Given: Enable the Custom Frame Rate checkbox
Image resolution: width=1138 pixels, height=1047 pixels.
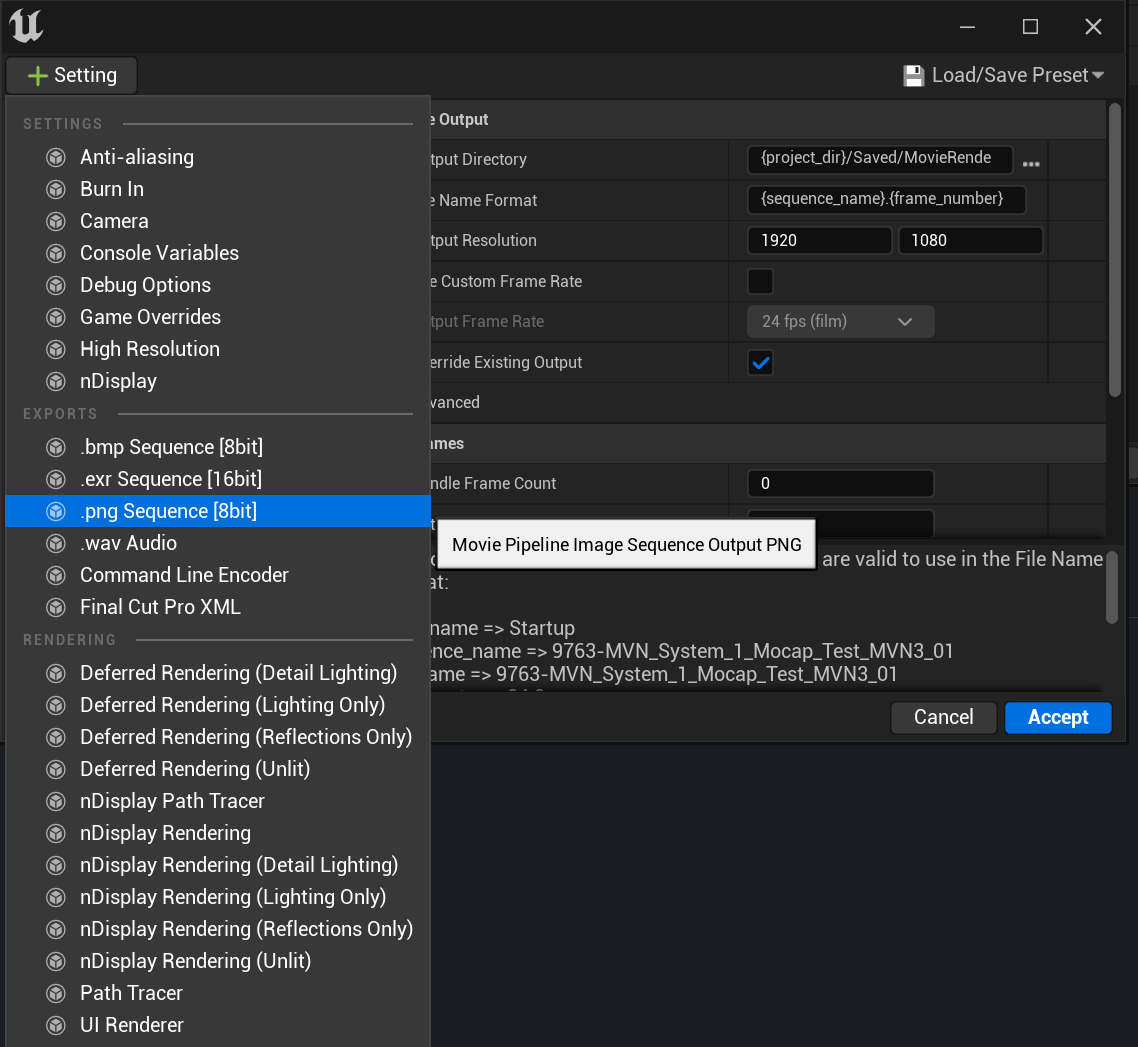Looking at the screenshot, I should pyautogui.click(x=760, y=282).
